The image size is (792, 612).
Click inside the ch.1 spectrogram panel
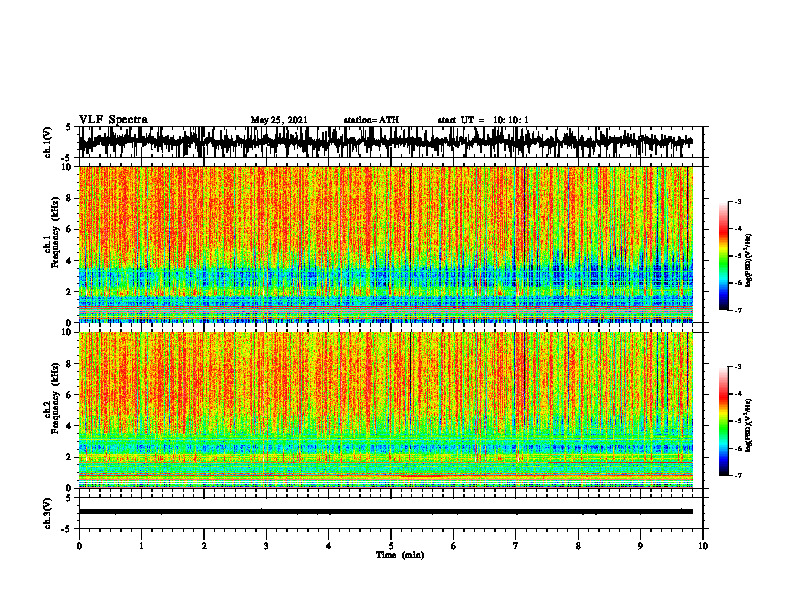[x=385, y=244]
